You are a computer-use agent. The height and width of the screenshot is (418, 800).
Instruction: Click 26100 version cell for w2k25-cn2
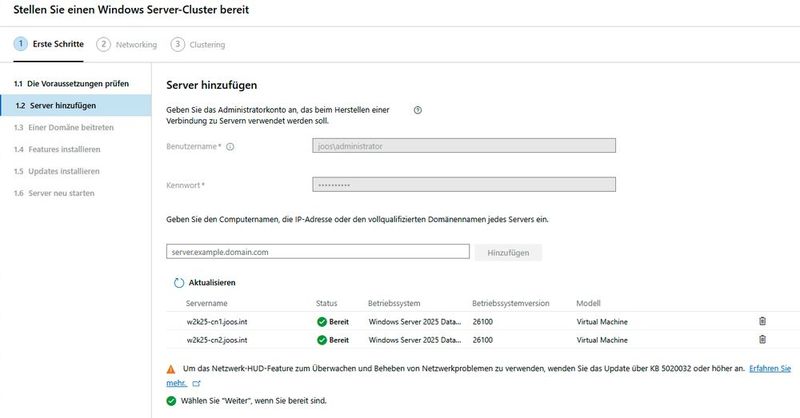click(x=483, y=340)
